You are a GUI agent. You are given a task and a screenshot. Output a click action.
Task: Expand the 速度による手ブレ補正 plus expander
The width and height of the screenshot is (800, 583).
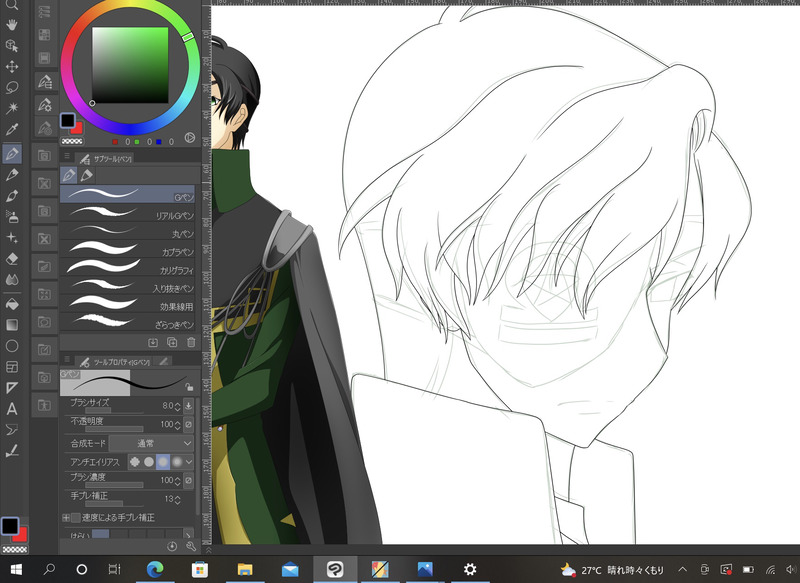click(x=66, y=518)
